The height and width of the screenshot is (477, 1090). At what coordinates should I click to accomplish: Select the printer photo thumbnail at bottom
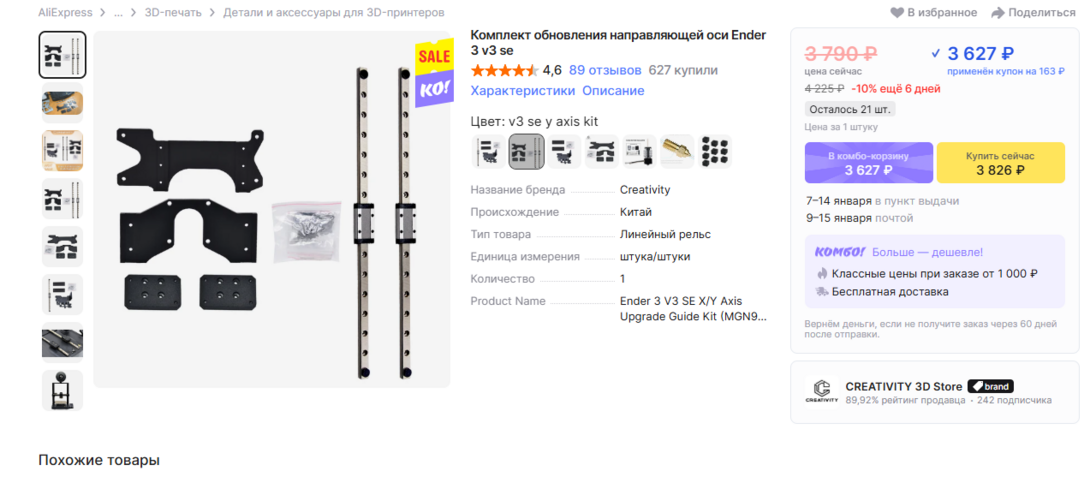(63, 391)
